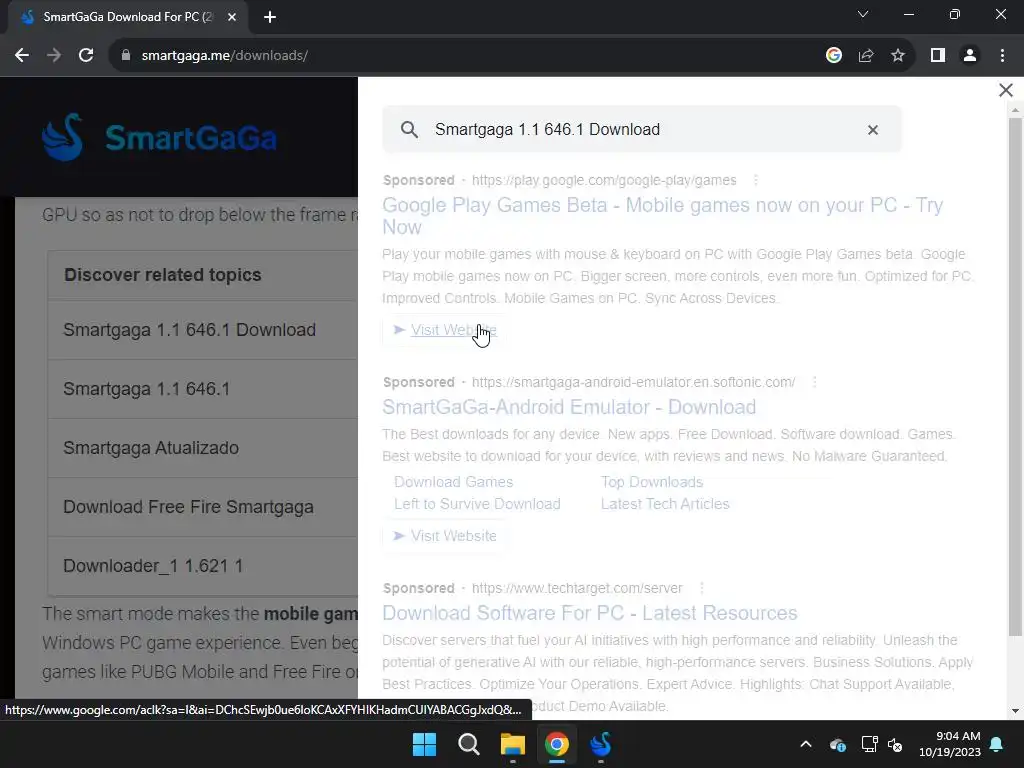The image size is (1024, 768).
Task: Open File Explorer from taskbar
Action: point(513,744)
